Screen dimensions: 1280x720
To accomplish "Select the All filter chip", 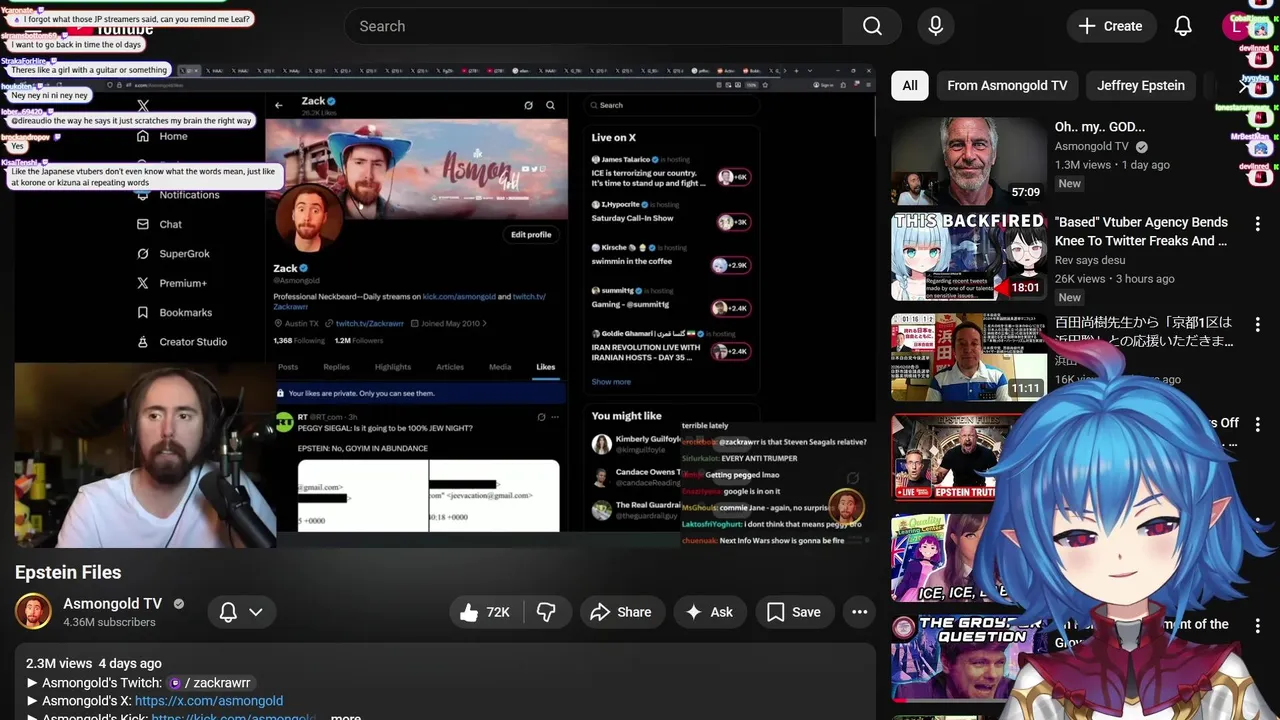I will coord(910,85).
